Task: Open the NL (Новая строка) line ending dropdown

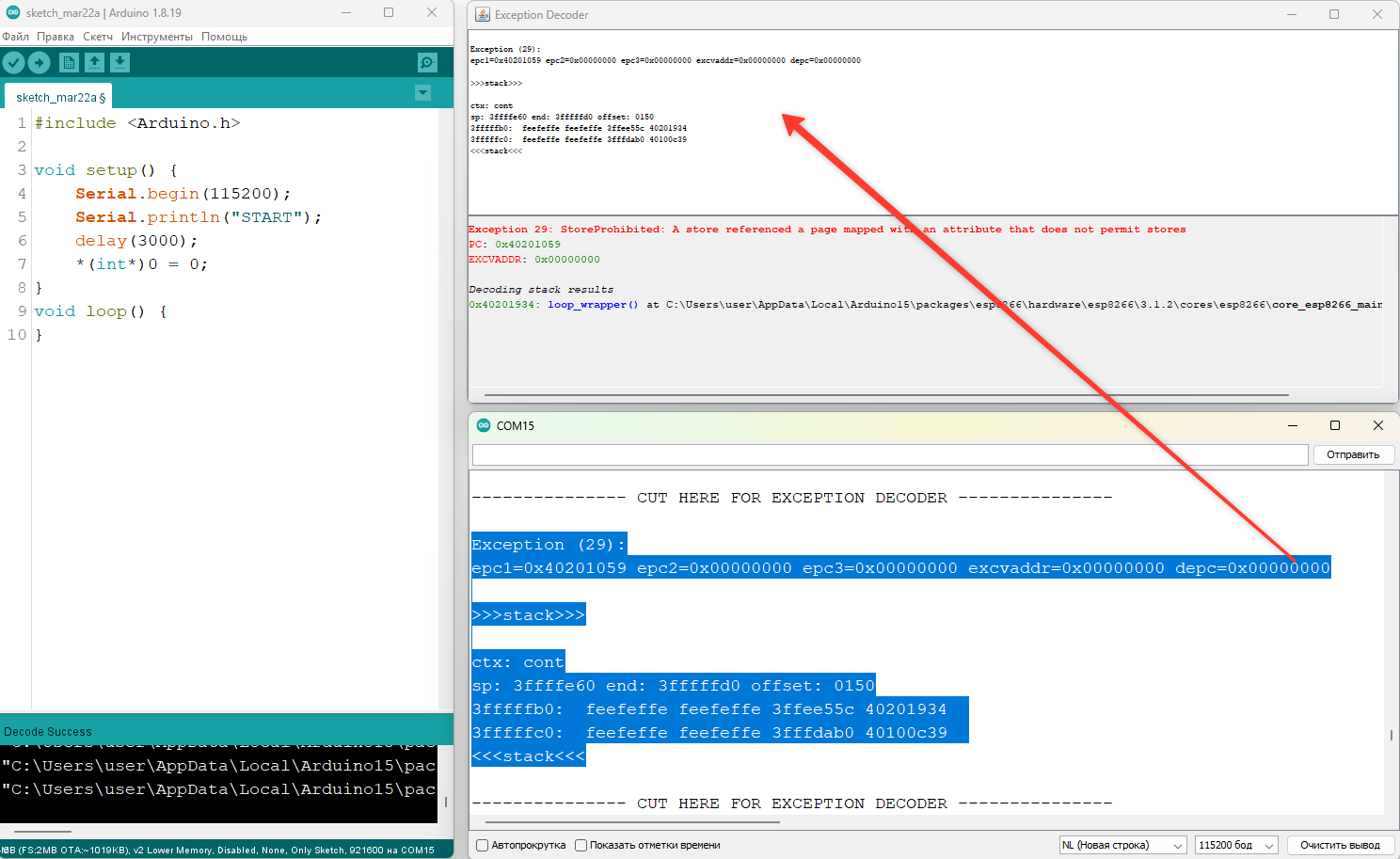Action: [1122, 845]
